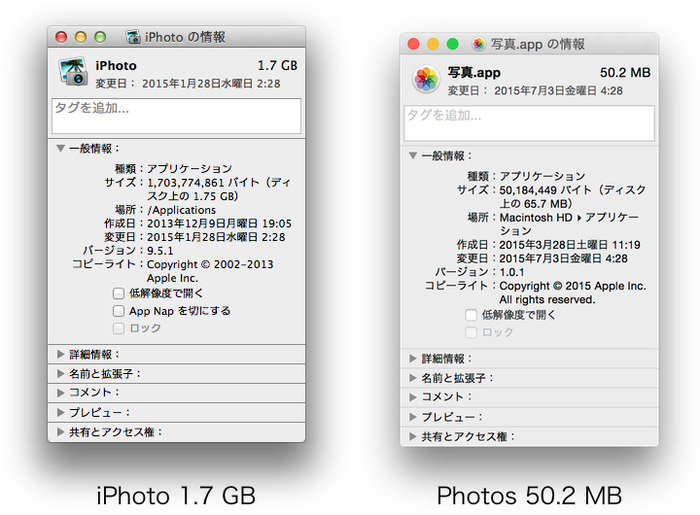Expand 共有とアクセス権 in the iPhoto window
This screenshot has height=515, width=700.
click(x=61, y=432)
